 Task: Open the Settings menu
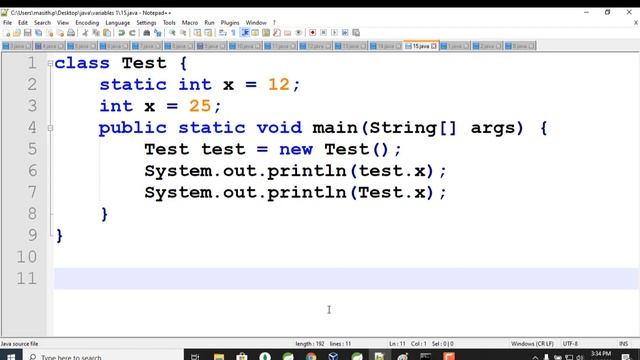click(146, 23)
